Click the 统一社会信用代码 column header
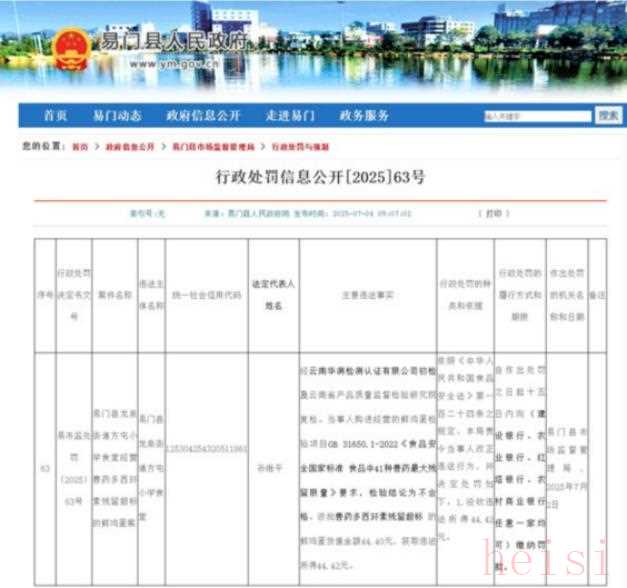Screen dimensions: 627x588 [x=204, y=295]
